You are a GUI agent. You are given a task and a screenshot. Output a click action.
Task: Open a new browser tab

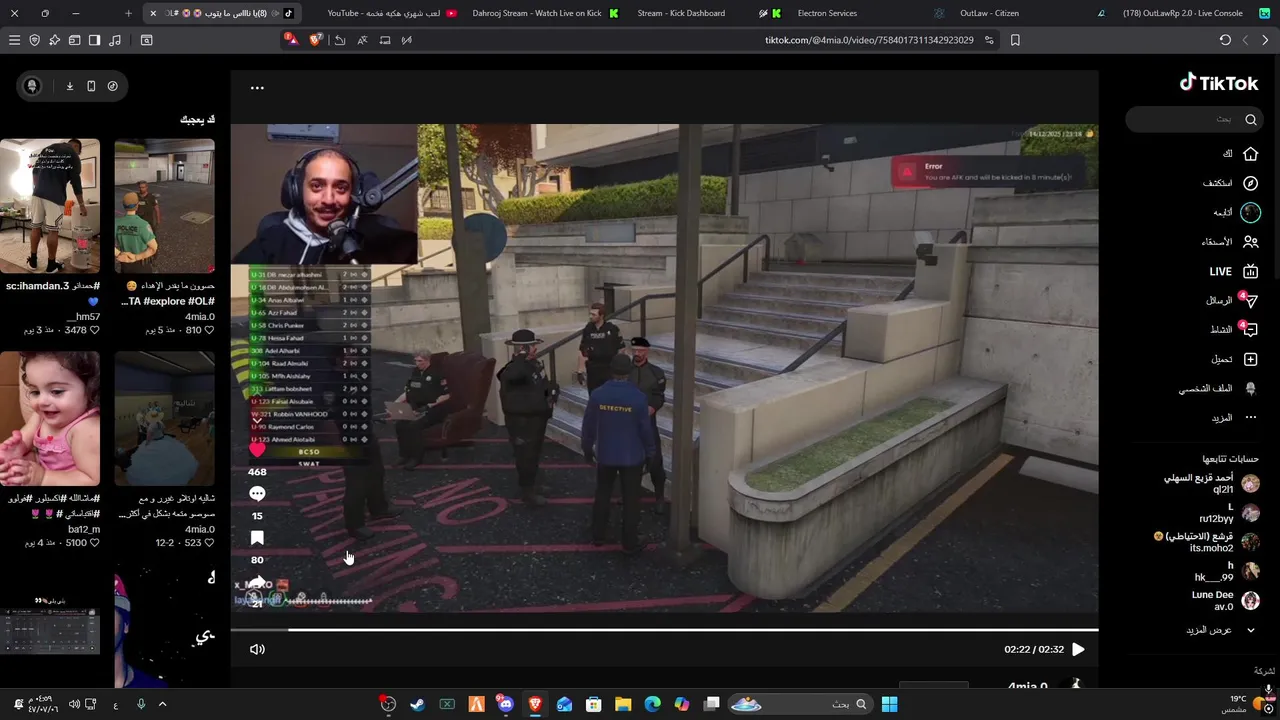[128, 13]
